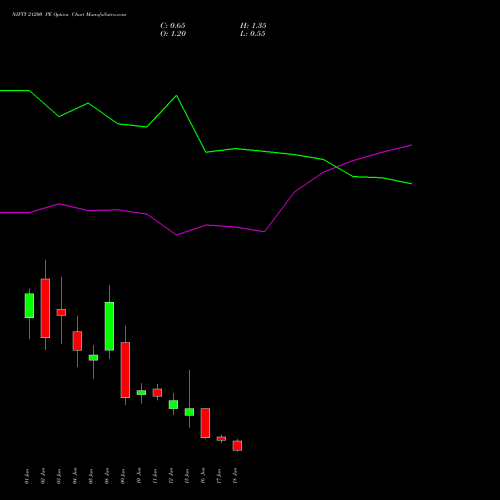Click the tiny red candle above 17 Jan
The height and width of the screenshot is (500, 500).
coord(221,439)
